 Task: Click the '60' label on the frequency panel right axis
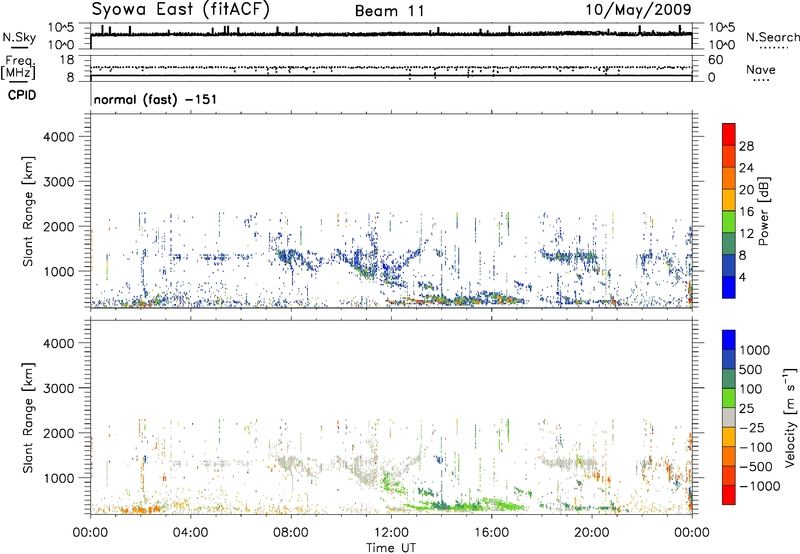click(715, 60)
